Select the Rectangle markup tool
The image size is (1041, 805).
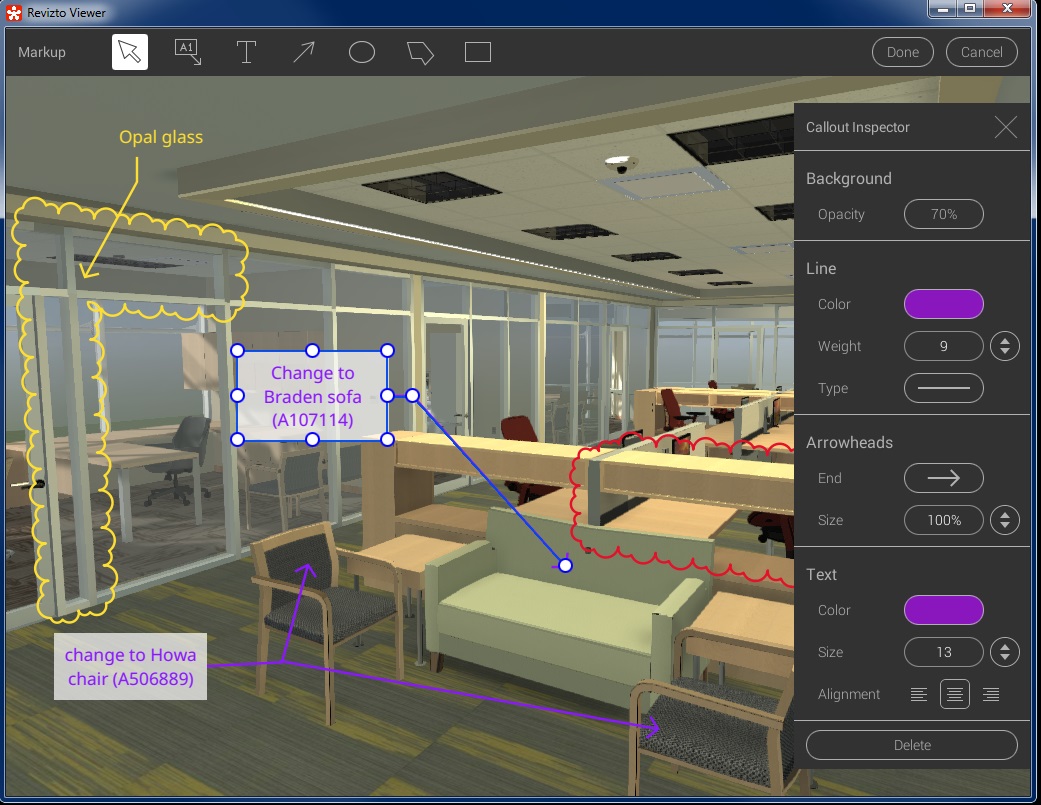click(x=478, y=52)
